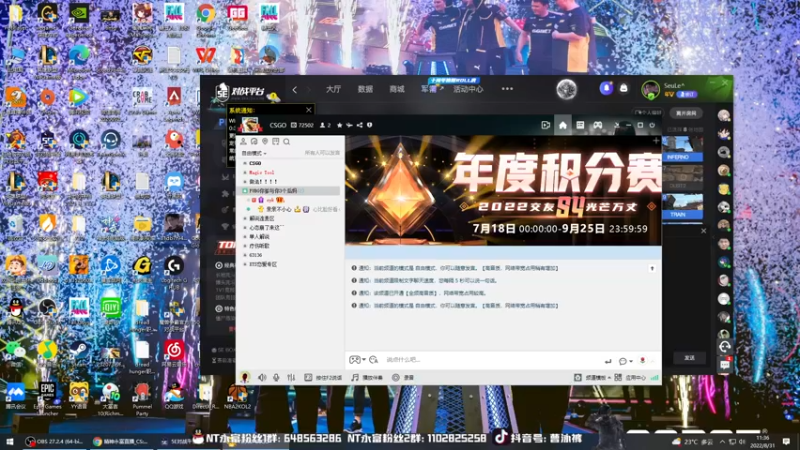The width and height of the screenshot is (800, 450).
Task: Go back with the left arrow in 5E header
Action: click(x=294, y=89)
